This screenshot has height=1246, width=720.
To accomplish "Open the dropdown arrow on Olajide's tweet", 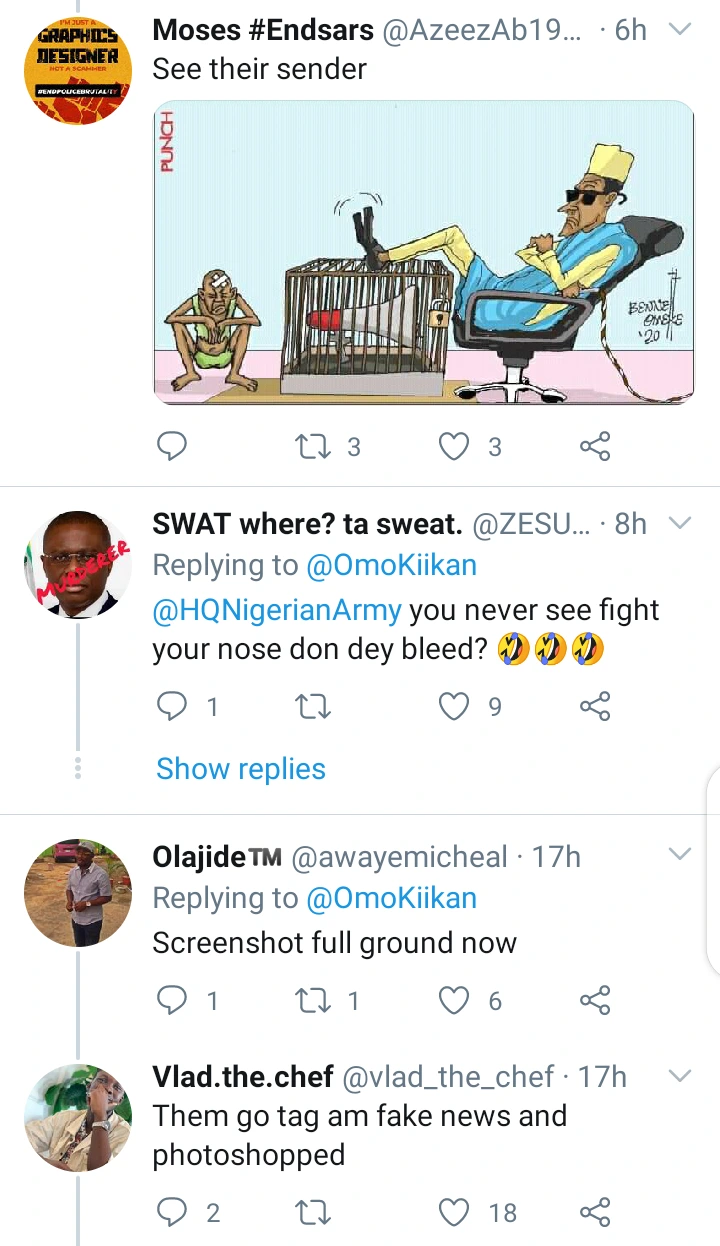I will 679,855.
